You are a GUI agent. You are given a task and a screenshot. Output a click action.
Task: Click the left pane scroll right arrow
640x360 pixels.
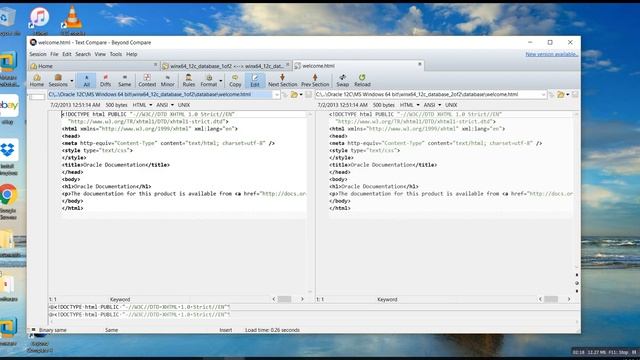pyautogui.click(x=302, y=299)
